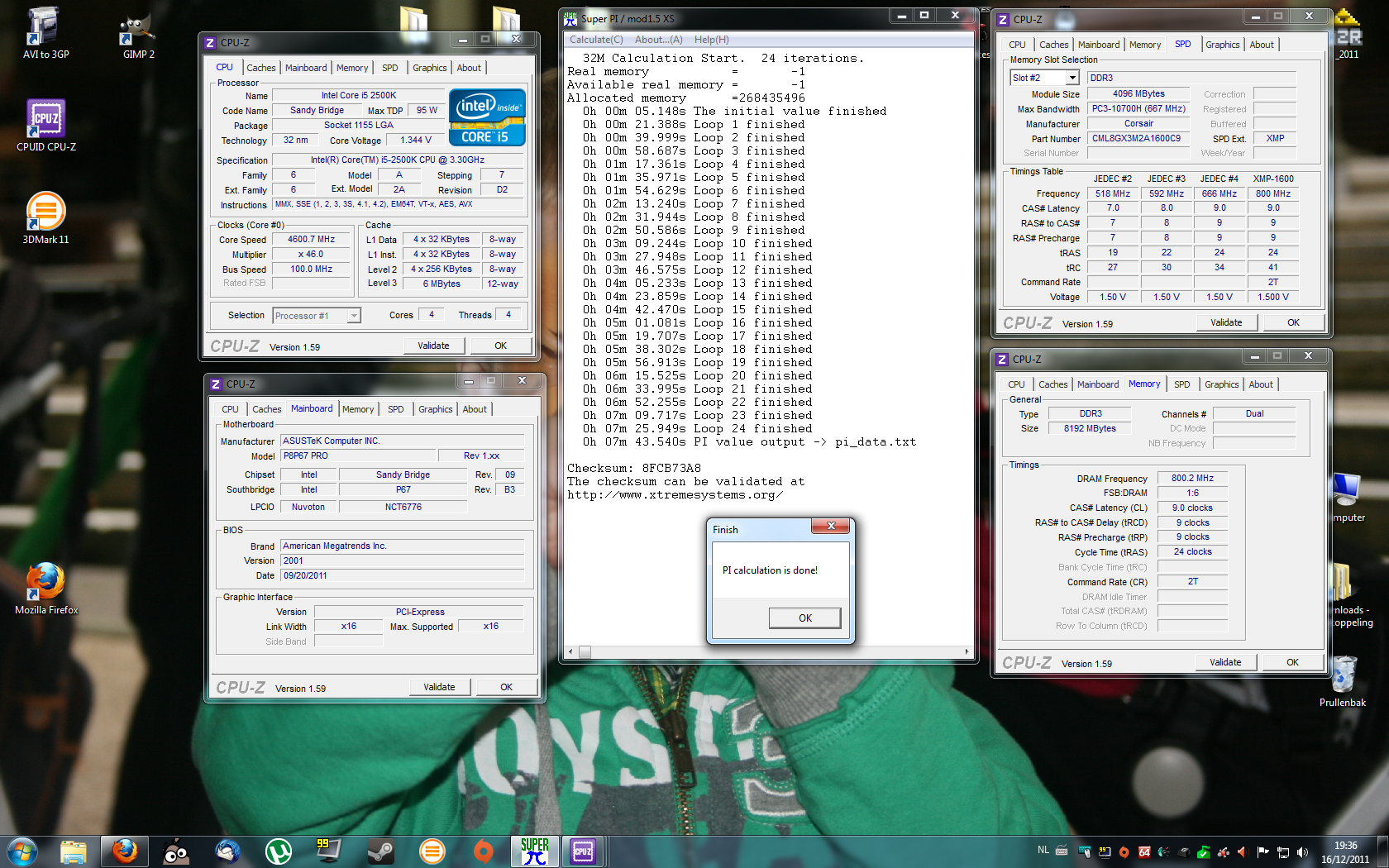Open the GIMP 2 desktop shortcut
The height and width of the screenshot is (868, 1389).
tap(138, 33)
